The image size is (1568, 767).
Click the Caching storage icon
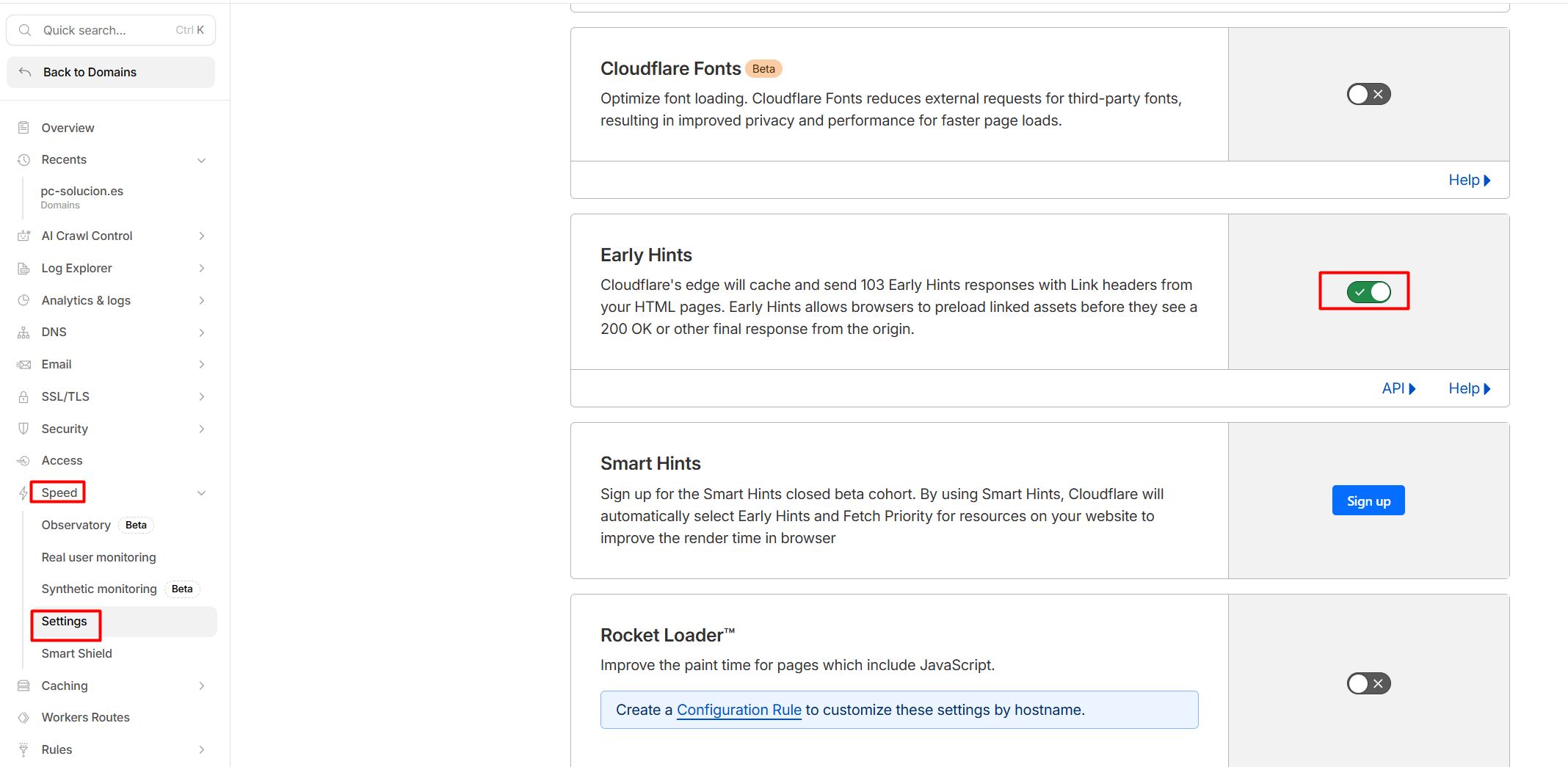tap(23, 686)
